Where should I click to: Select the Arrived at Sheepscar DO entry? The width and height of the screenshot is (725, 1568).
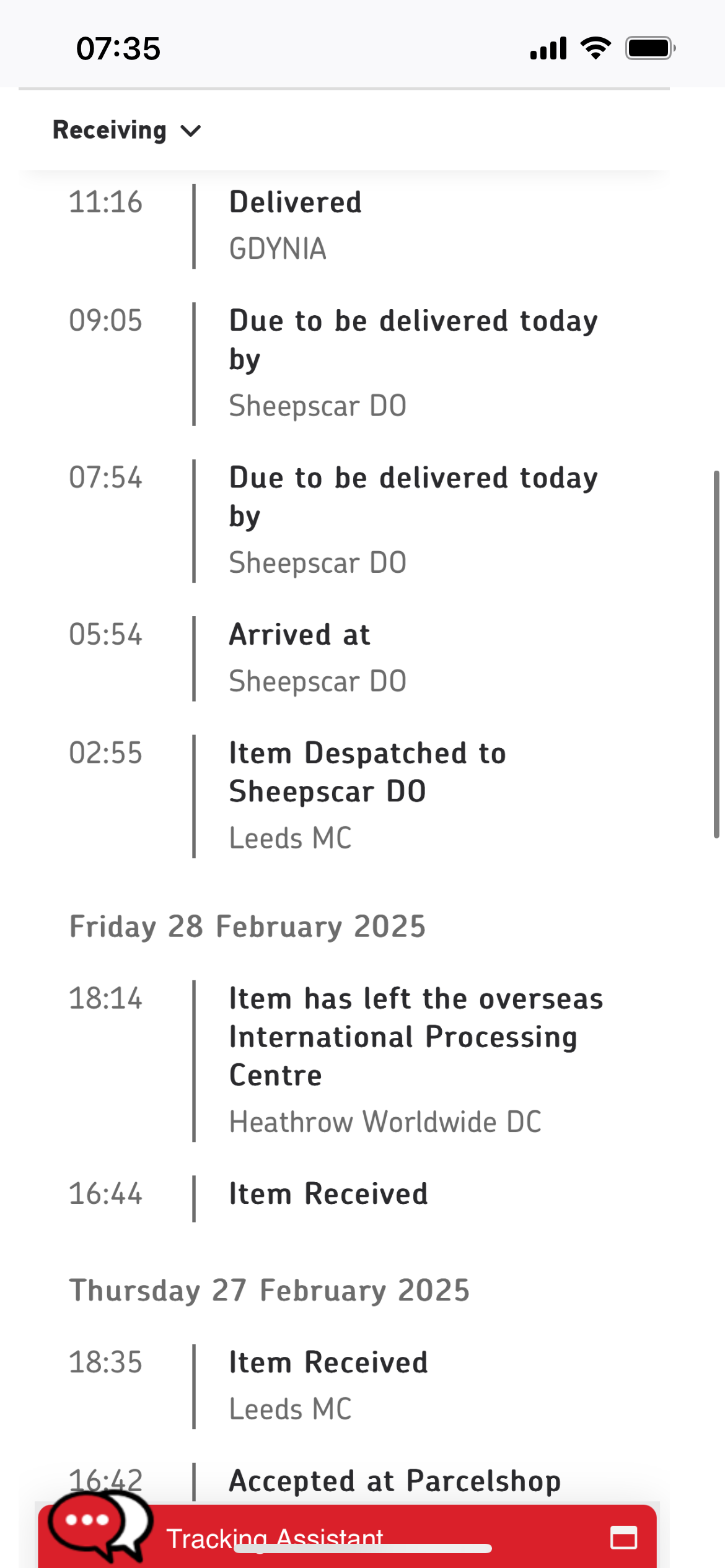point(300,635)
